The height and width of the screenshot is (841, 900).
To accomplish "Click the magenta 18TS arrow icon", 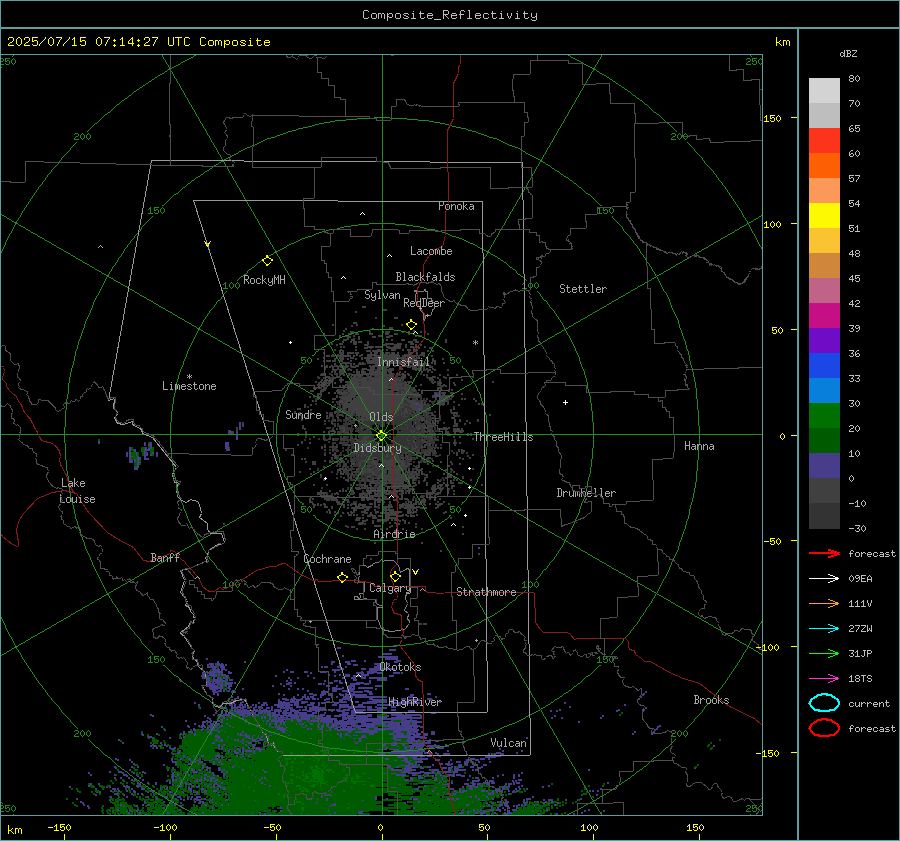I will (824, 679).
